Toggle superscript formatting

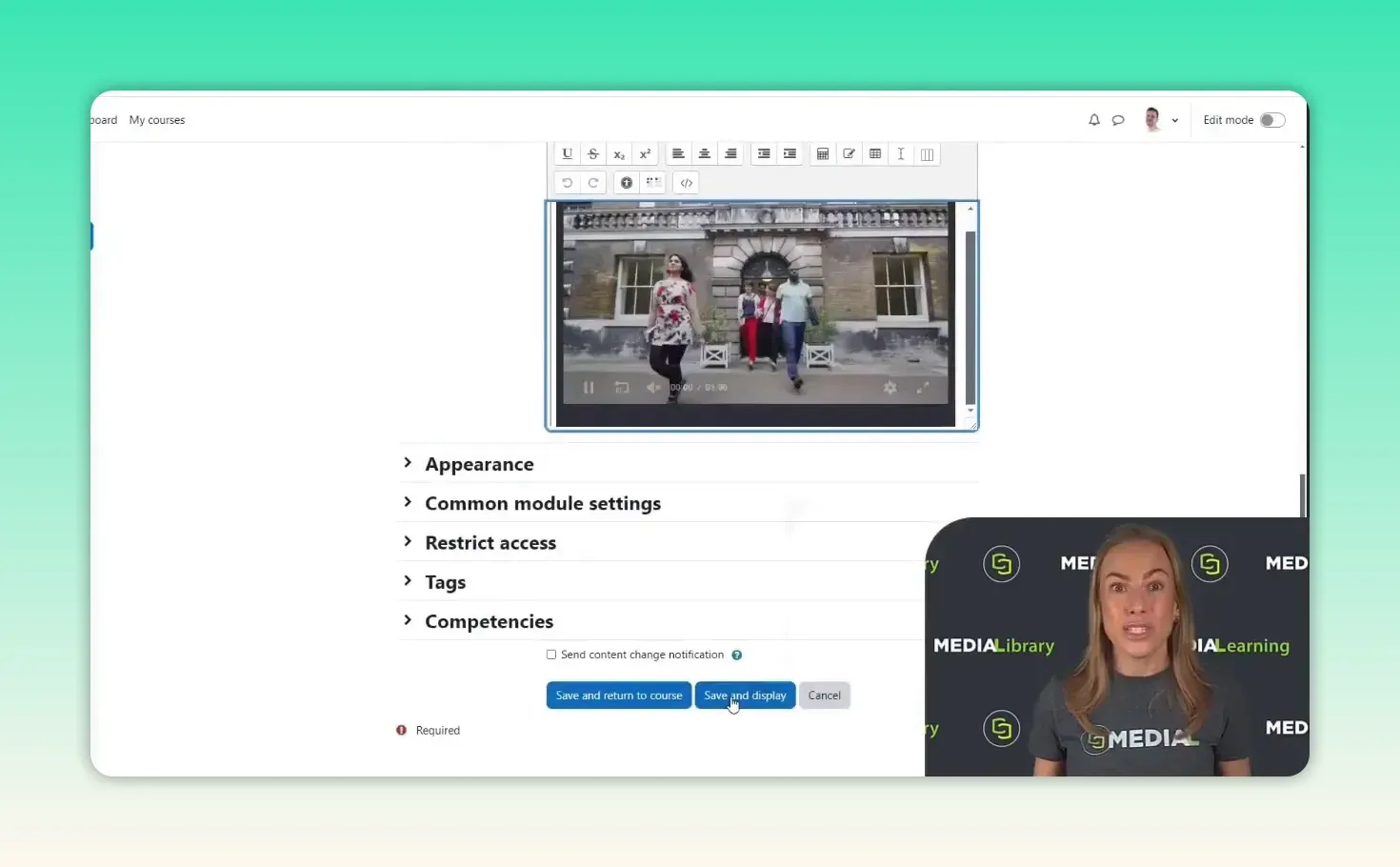pos(645,154)
